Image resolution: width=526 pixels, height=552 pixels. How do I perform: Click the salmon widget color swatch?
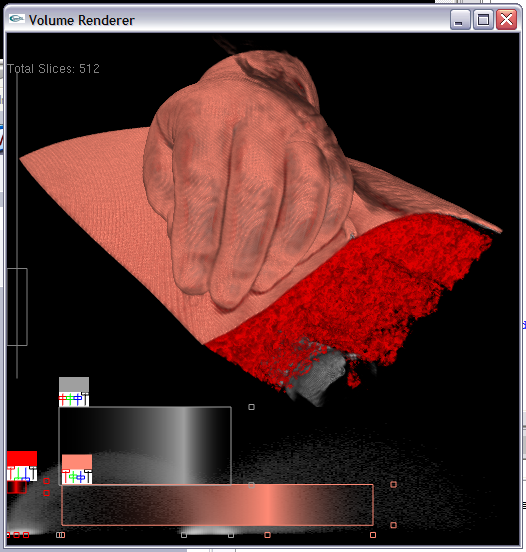pos(77,462)
